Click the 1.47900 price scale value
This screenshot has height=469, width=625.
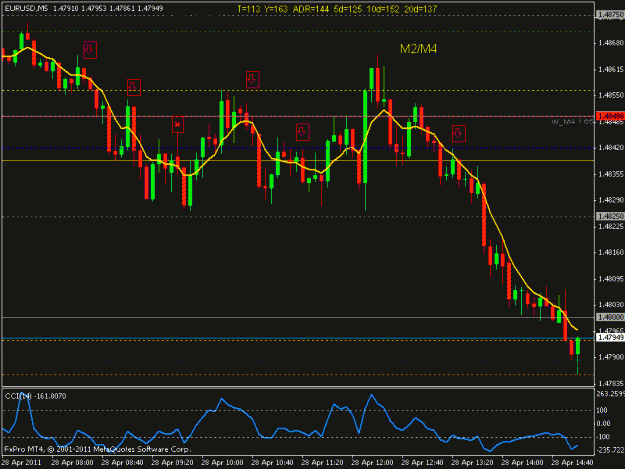coord(610,357)
